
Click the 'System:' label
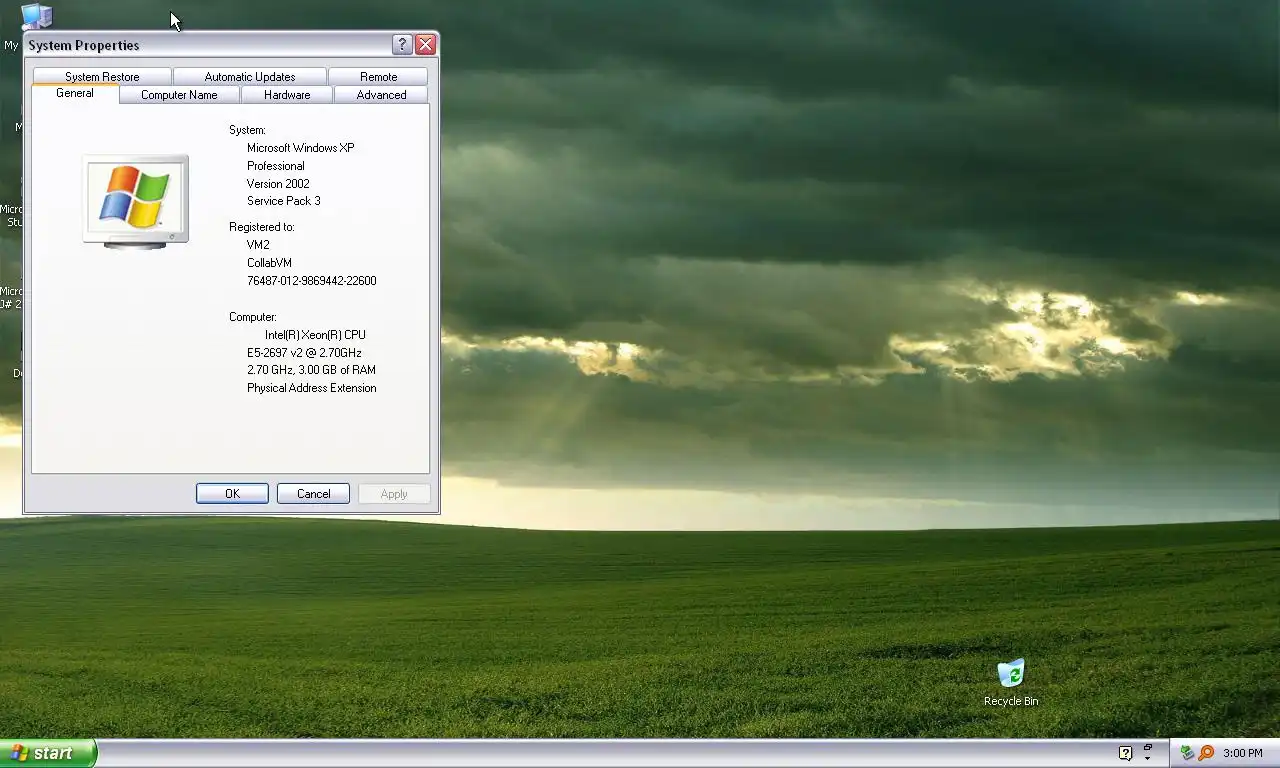click(247, 130)
